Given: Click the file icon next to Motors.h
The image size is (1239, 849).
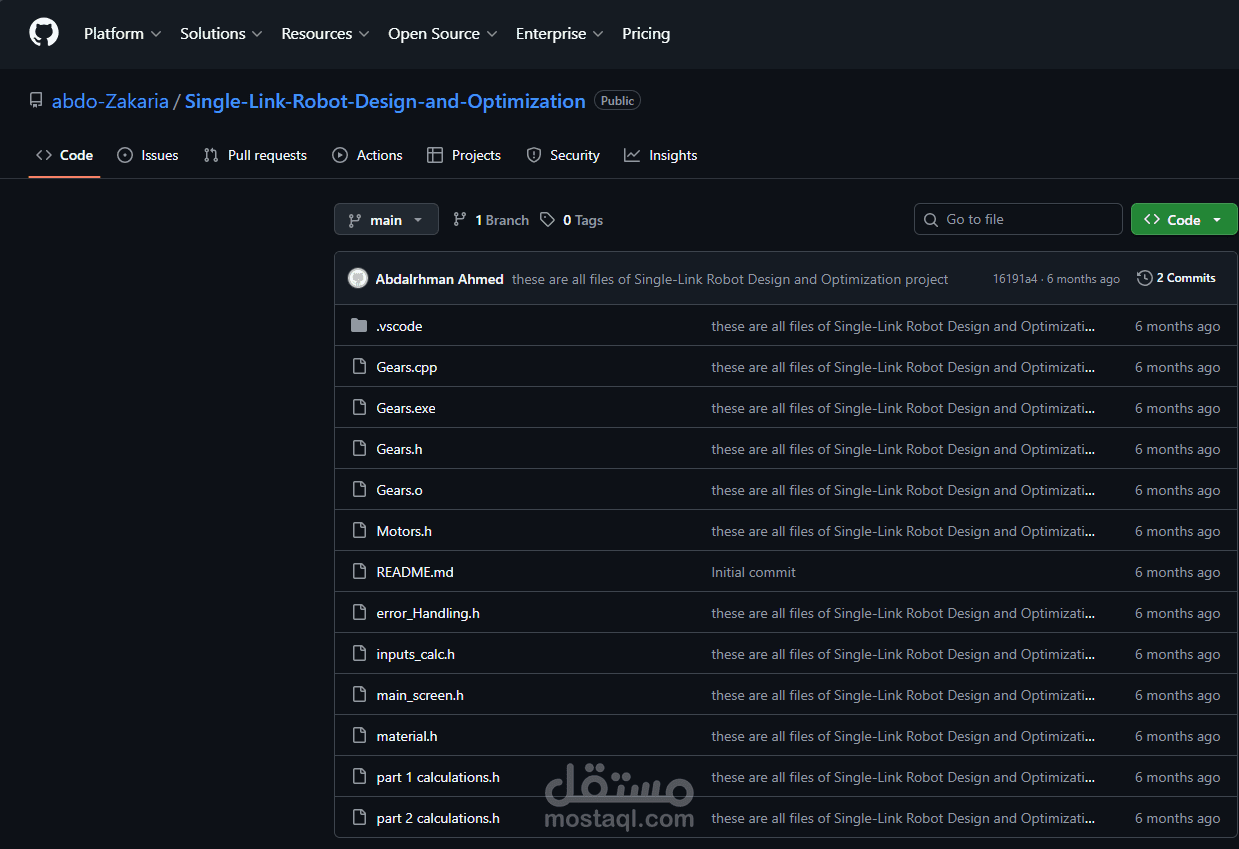Looking at the screenshot, I should 359,531.
